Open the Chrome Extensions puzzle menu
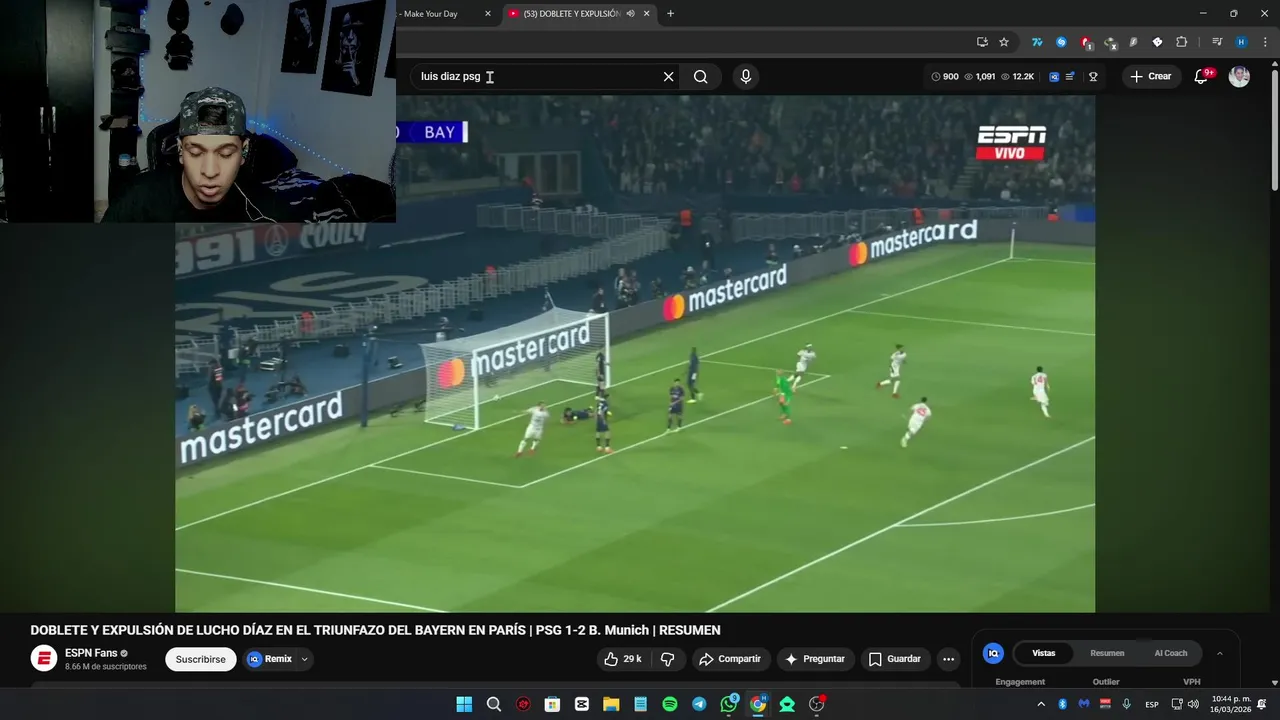This screenshot has height=720, width=1280. click(x=1181, y=42)
